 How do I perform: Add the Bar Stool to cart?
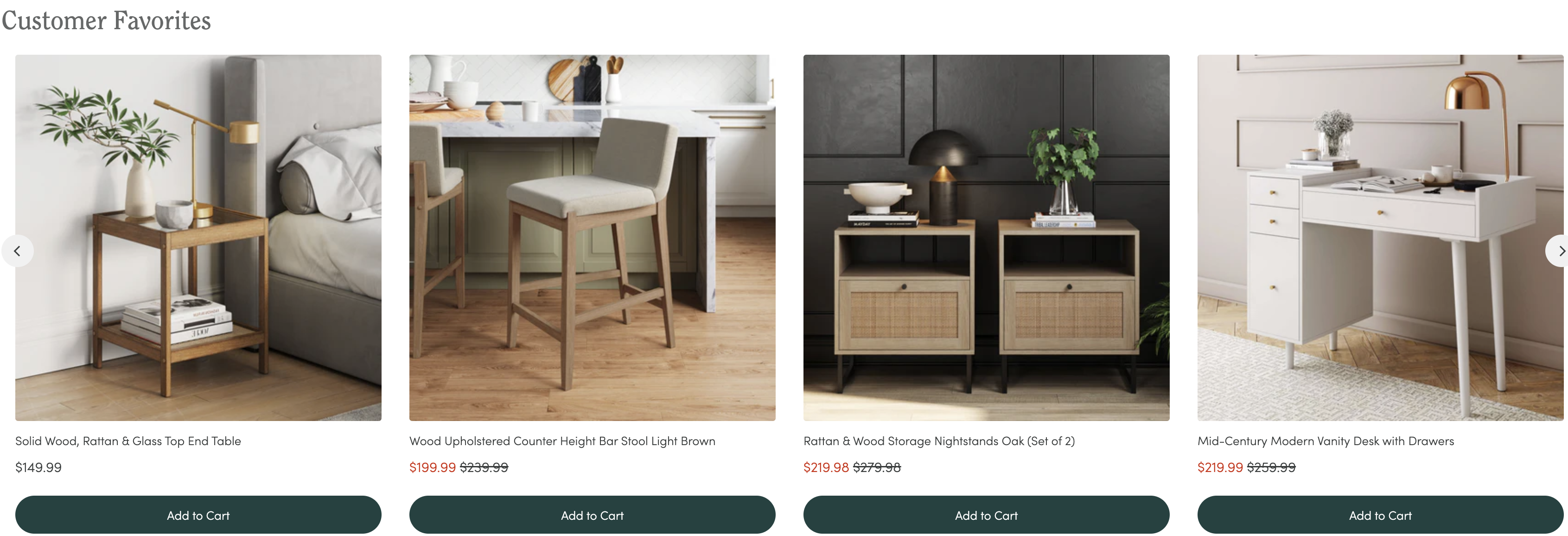tap(592, 515)
